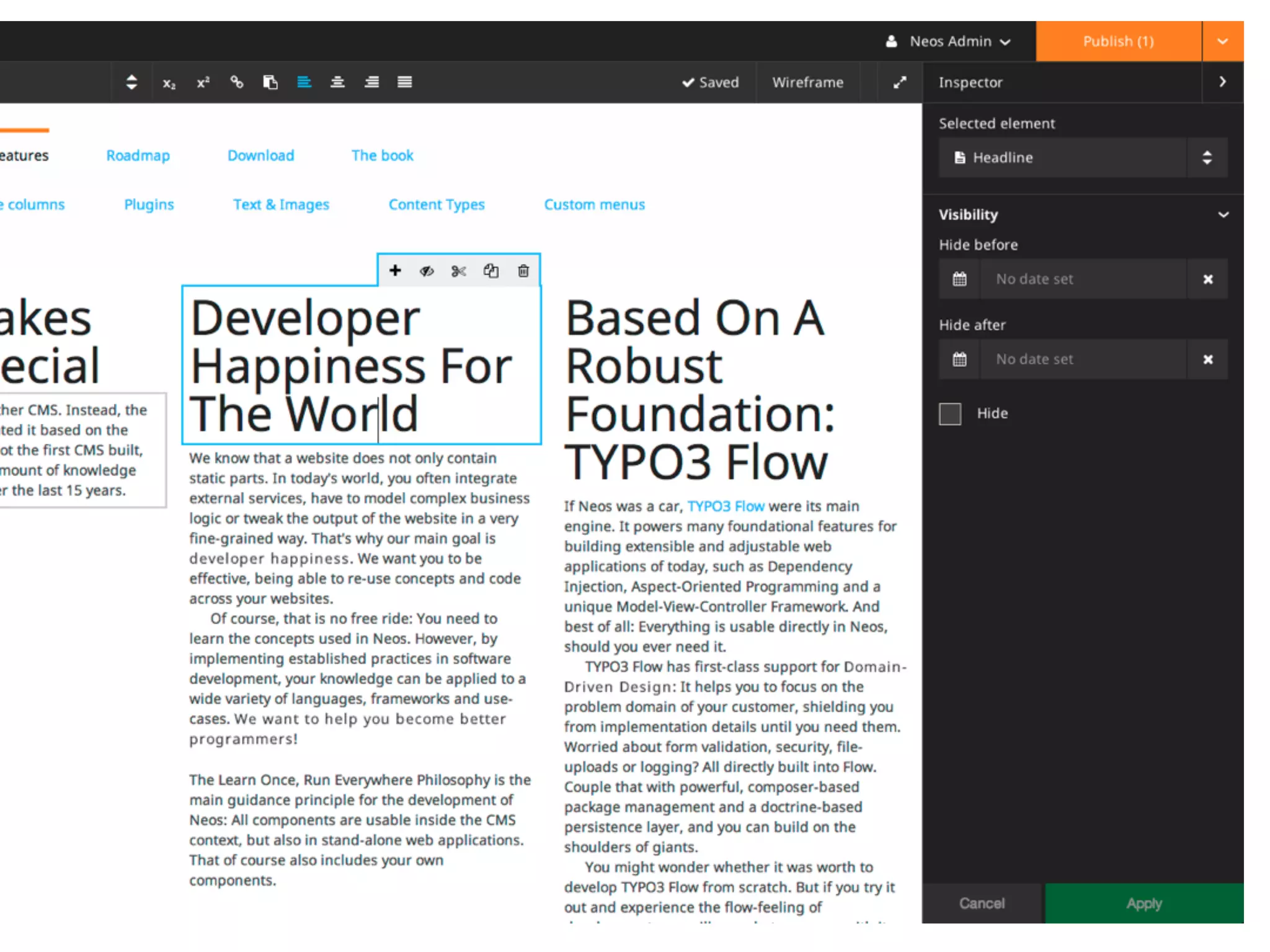The image size is (1270, 952).
Task: Delete element with trash icon
Action: click(523, 271)
